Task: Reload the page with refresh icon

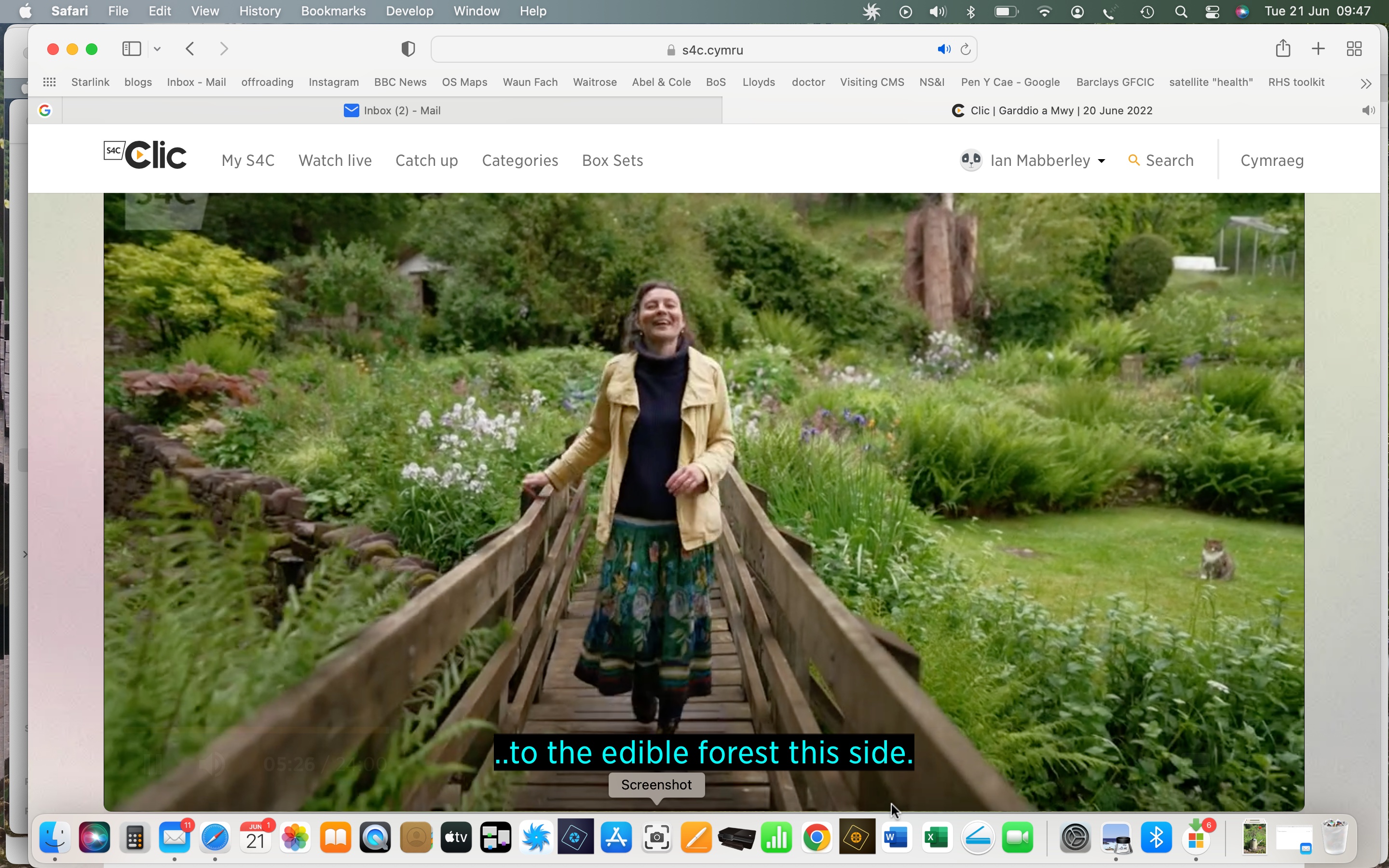Action: pyautogui.click(x=966, y=49)
